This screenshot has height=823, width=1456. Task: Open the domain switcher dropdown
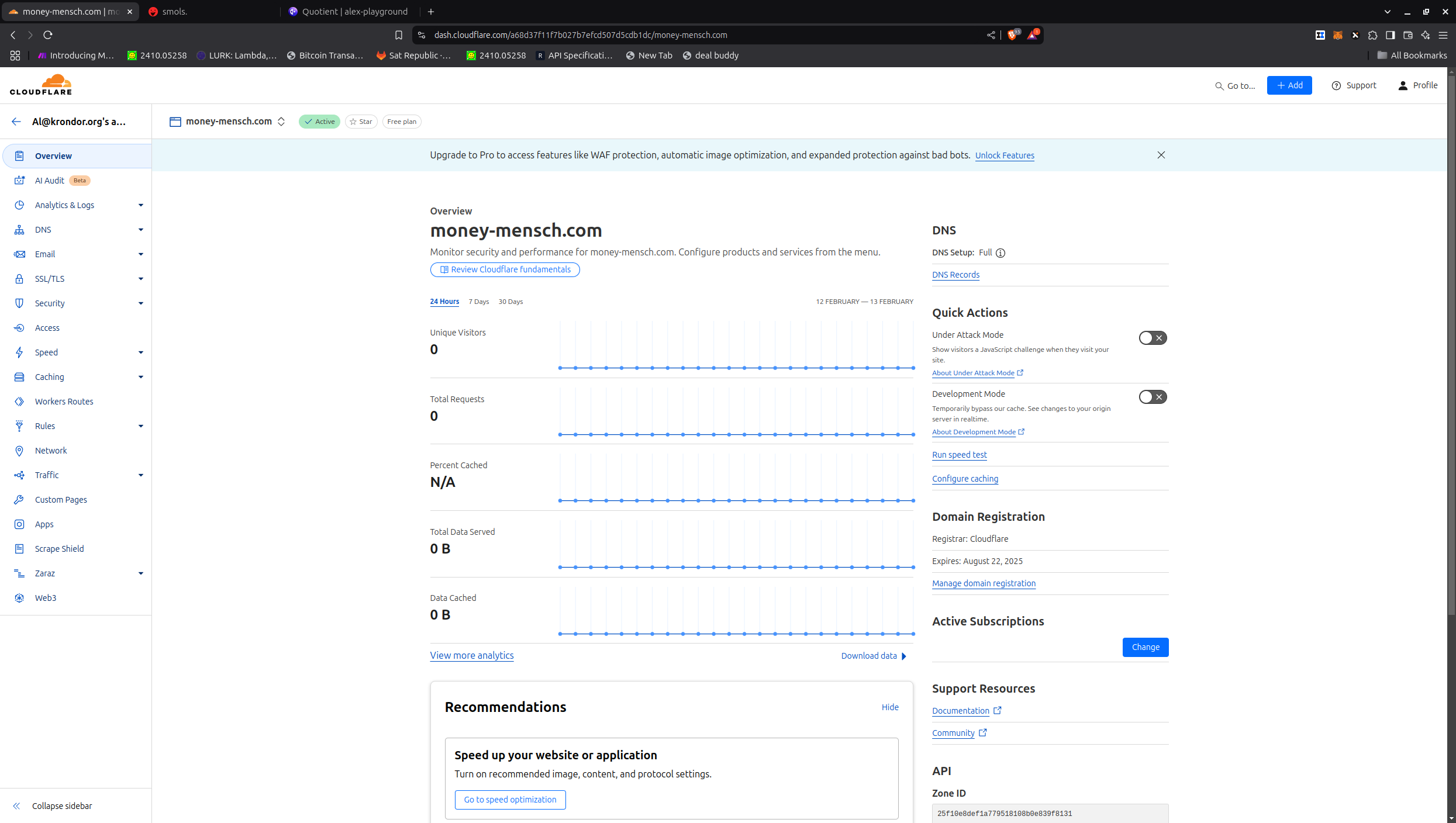pos(282,122)
